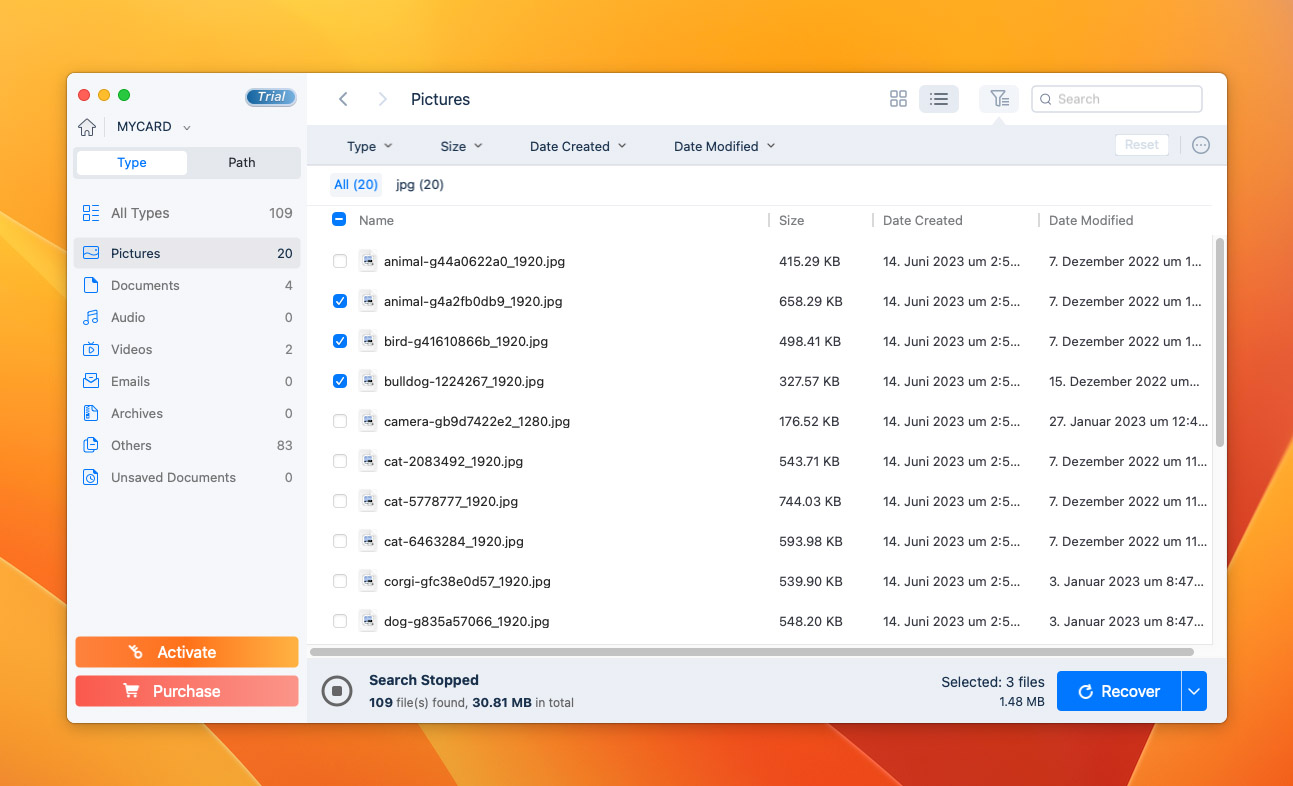Go back with the left arrow
Image resolution: width=1293 pixels, height=786 pixels.
343,99
